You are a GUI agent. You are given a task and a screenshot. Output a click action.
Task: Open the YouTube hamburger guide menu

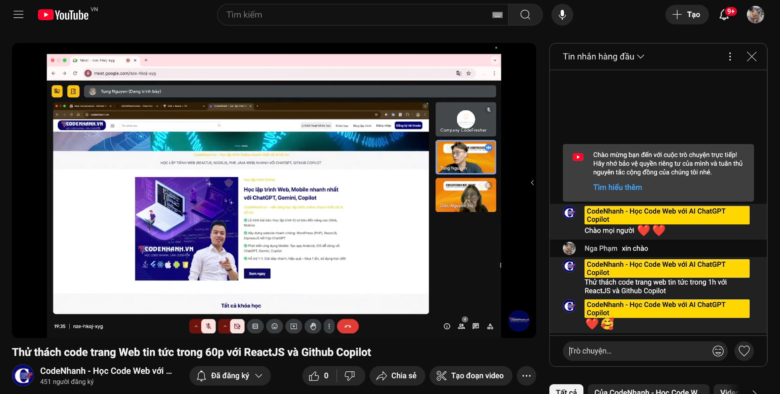[x=18, y=14]
